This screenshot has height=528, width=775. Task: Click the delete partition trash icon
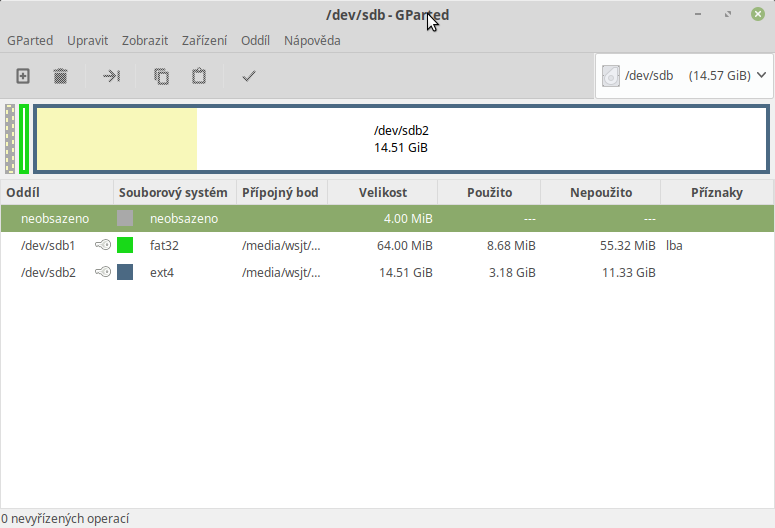coord(60,76)
